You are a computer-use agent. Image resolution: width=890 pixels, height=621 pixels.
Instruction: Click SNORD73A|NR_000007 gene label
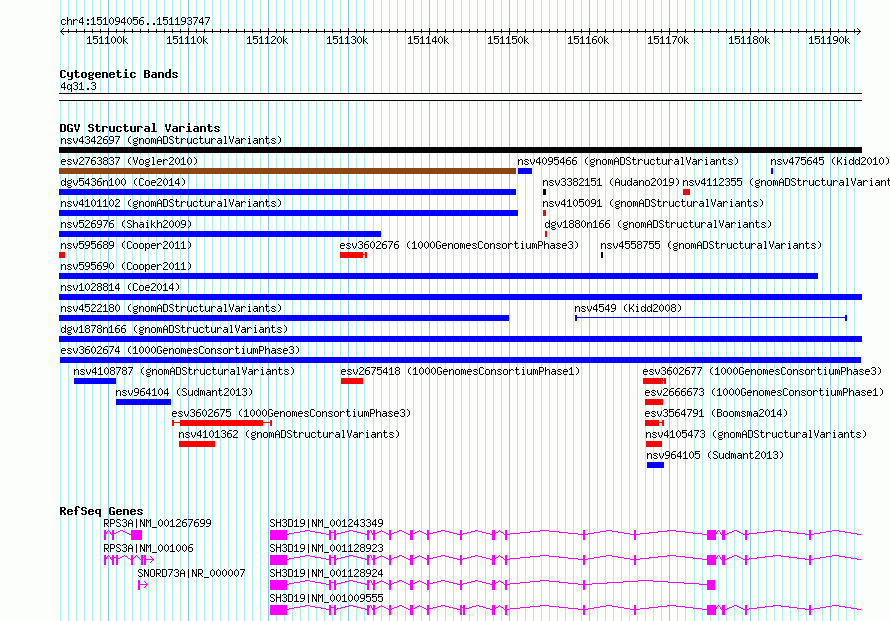(191, 573)
